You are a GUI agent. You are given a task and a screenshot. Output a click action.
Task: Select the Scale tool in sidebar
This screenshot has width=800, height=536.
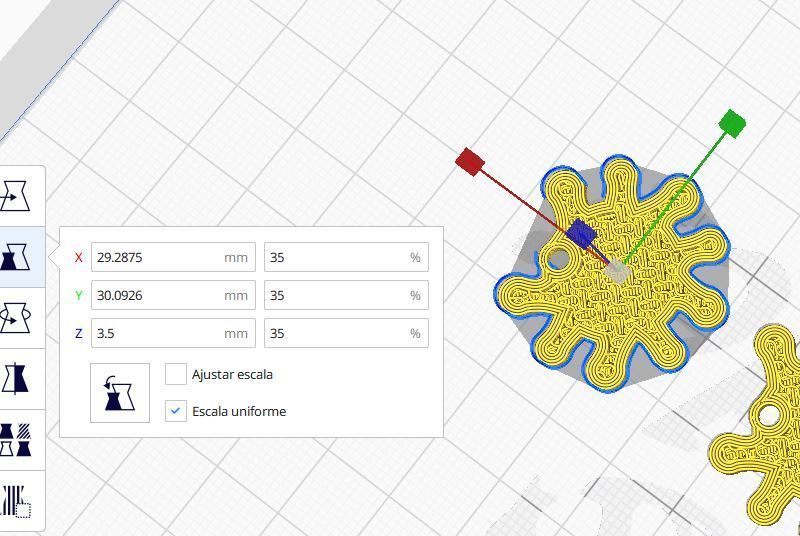tap(15, 257)
